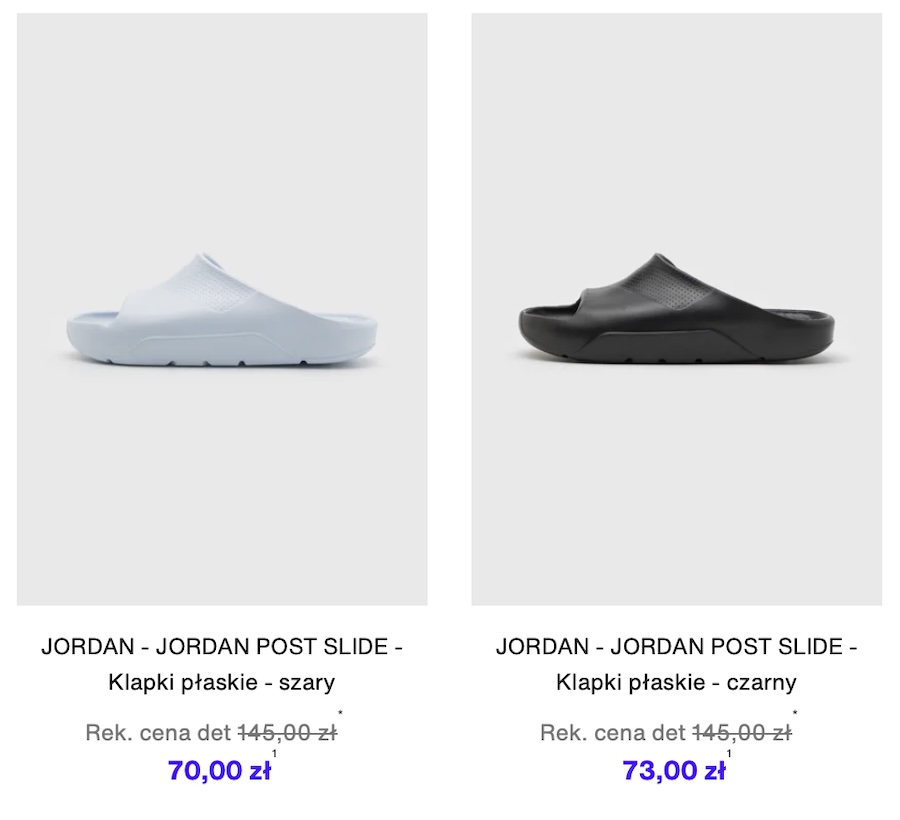This screenshot has width=900, height=820.
Task: Click the asterisk footnote beside black product's old price
Action: pyautogui.click(x=795, y=713)
